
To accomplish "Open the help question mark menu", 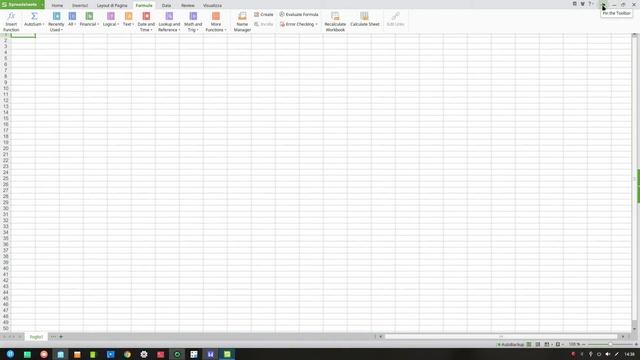I will (591, 4).
